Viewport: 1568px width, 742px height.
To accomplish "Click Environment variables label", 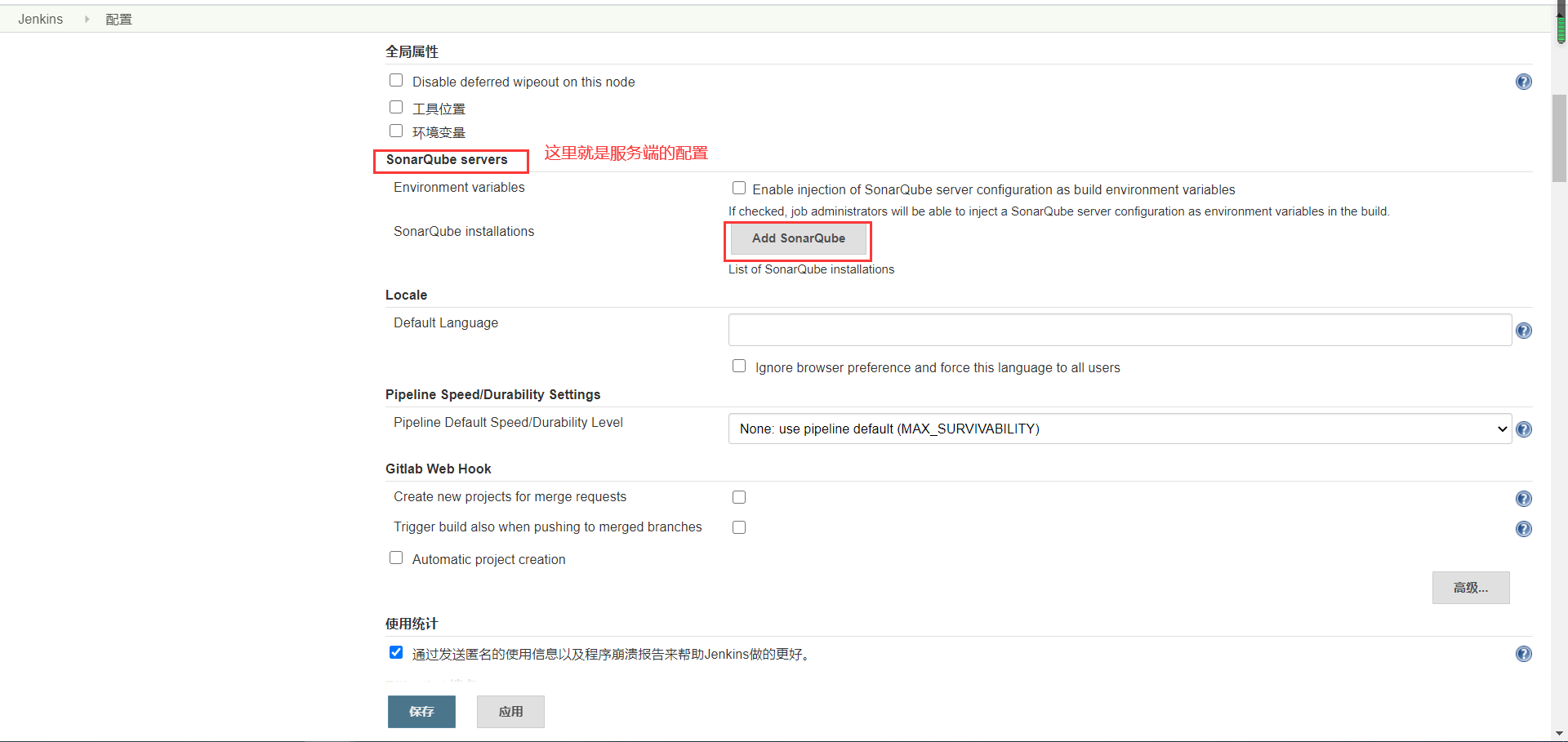I will coord(459,187).
